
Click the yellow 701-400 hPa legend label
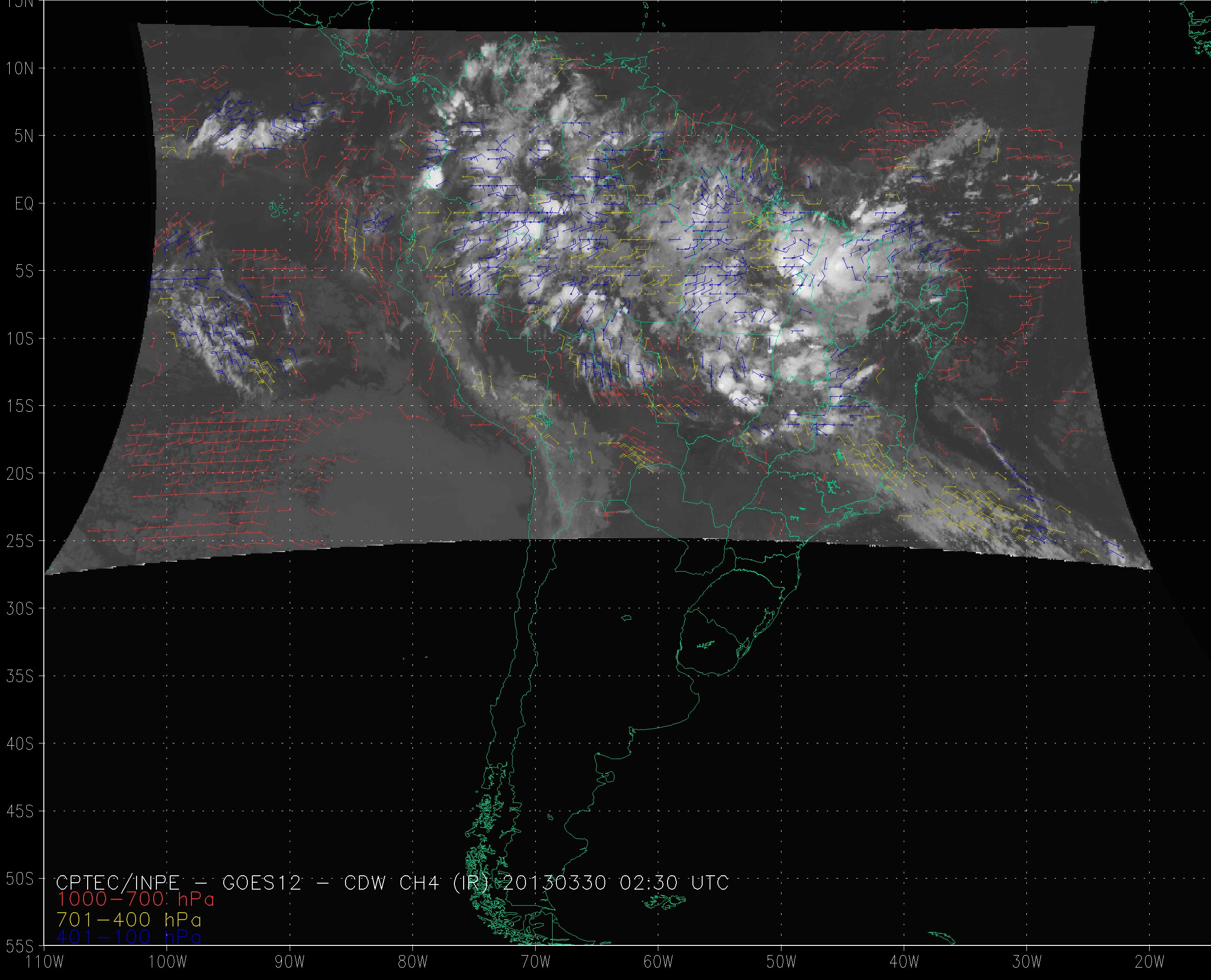pyautogui.click(x=129, y=920)
